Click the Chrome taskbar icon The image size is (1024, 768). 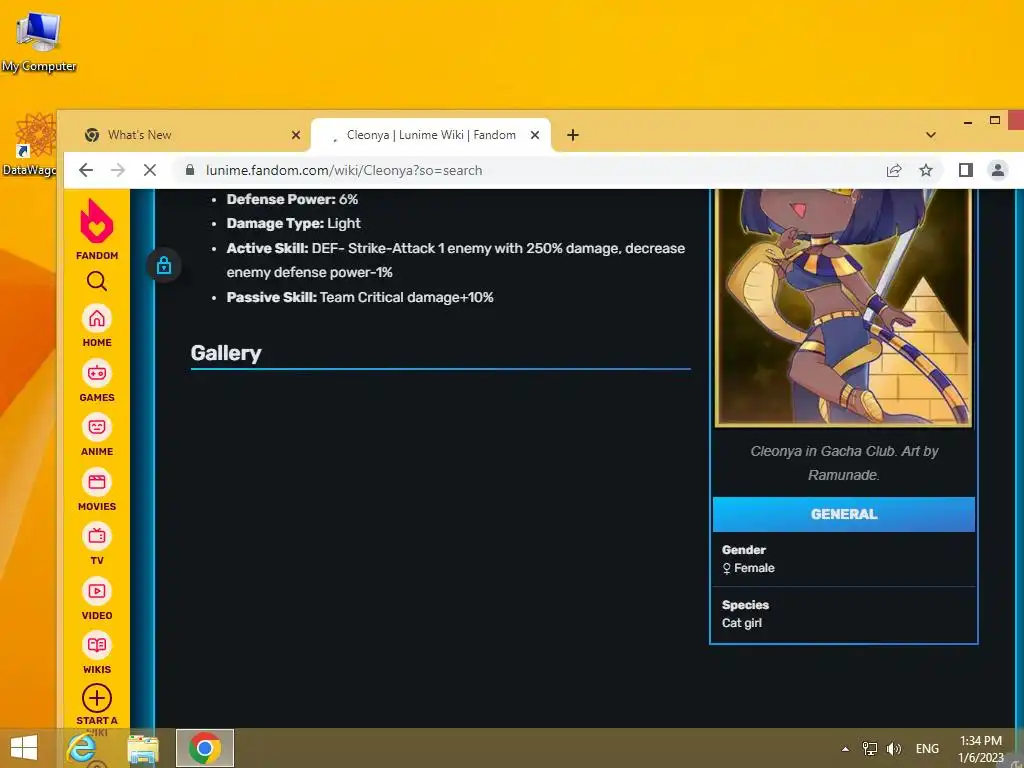click(204, 748)
